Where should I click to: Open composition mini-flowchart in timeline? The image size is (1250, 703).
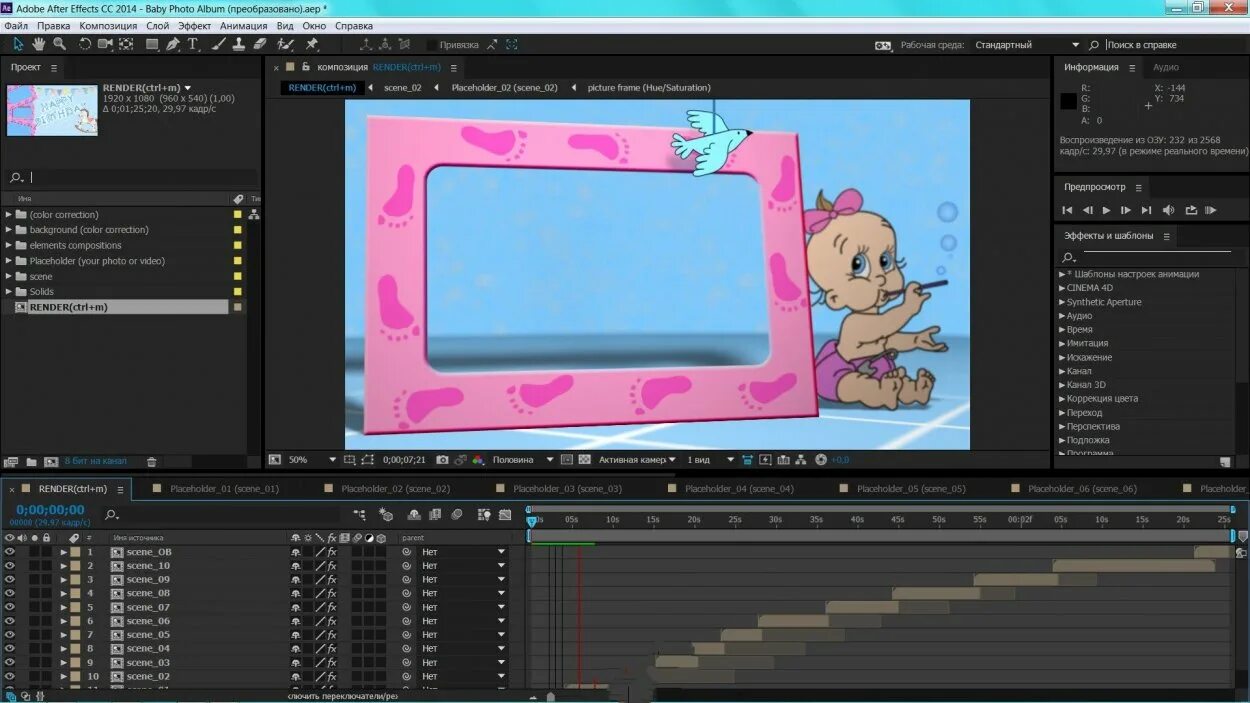[360, 514]
